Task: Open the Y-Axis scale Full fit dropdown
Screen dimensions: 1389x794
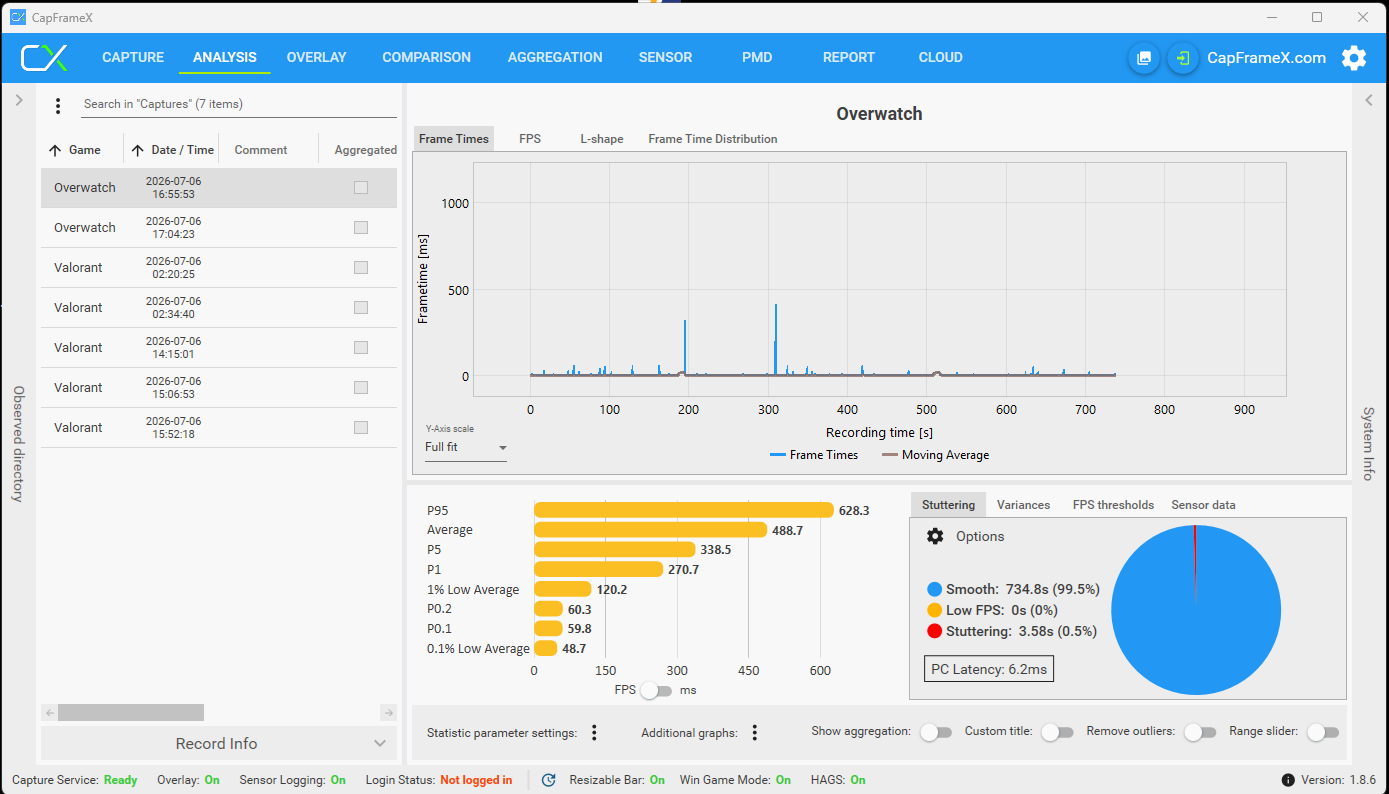Action: [466, 447]
